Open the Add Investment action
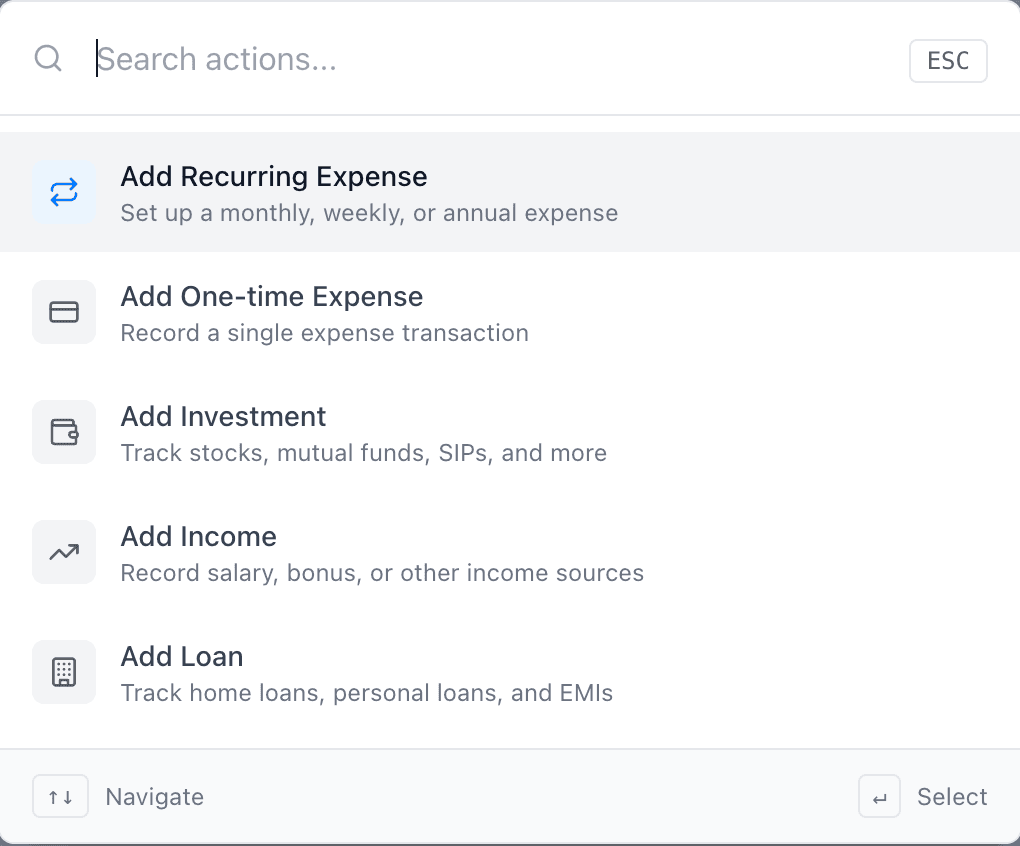 (510, 432)
